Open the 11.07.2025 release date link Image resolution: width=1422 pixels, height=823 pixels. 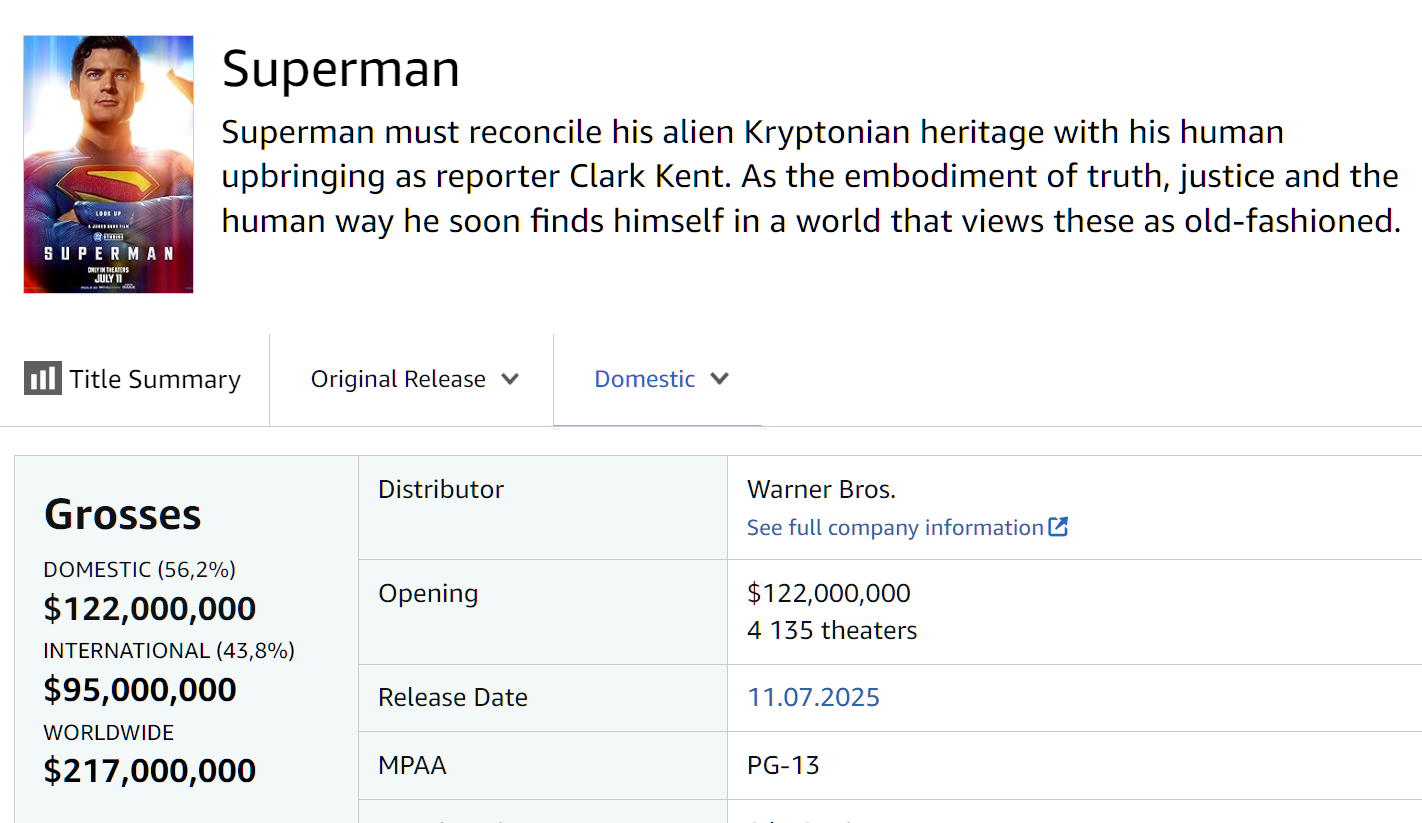click(x=813, y=697)
